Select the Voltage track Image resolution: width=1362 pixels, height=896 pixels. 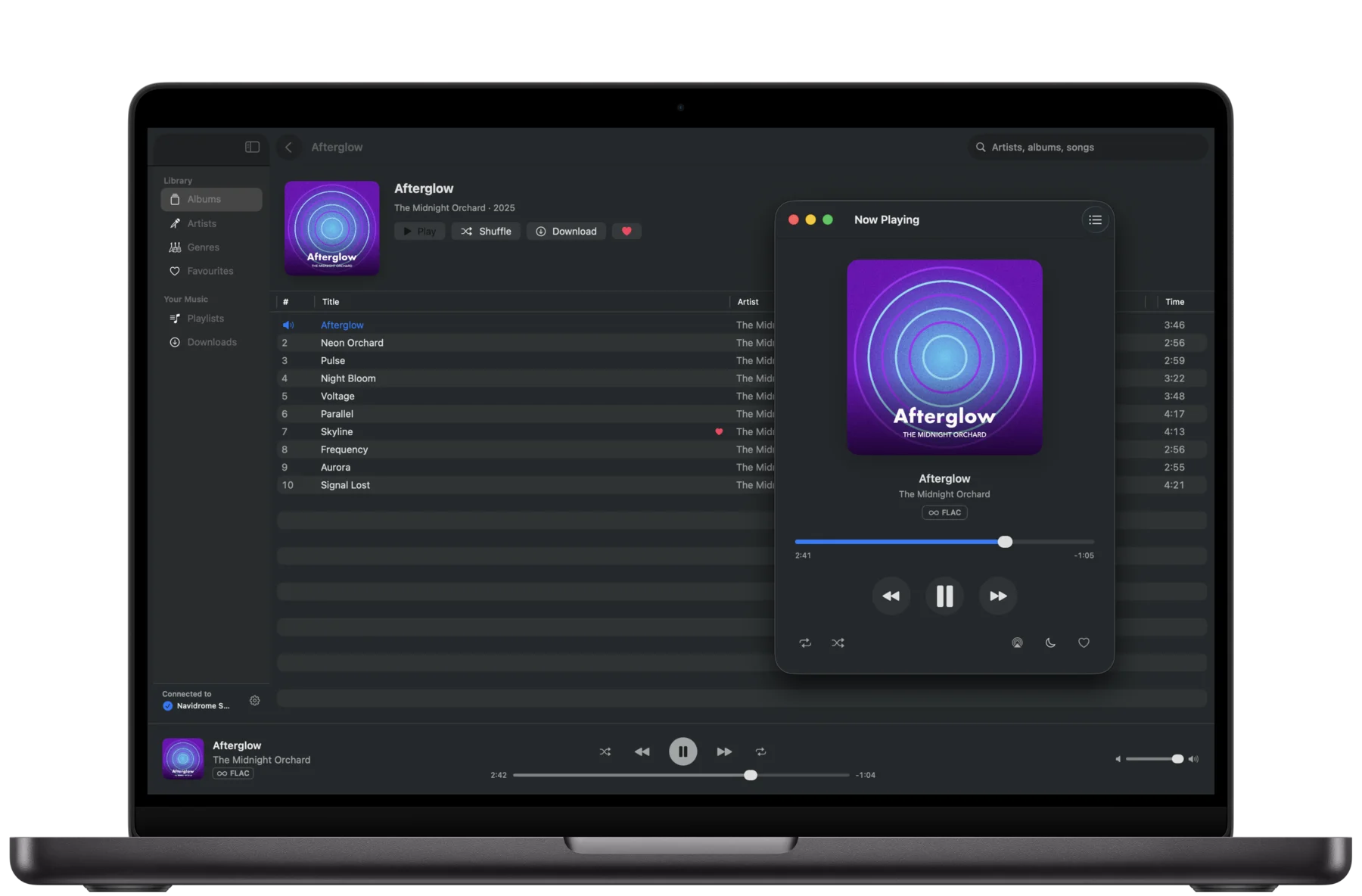[742, 396]
